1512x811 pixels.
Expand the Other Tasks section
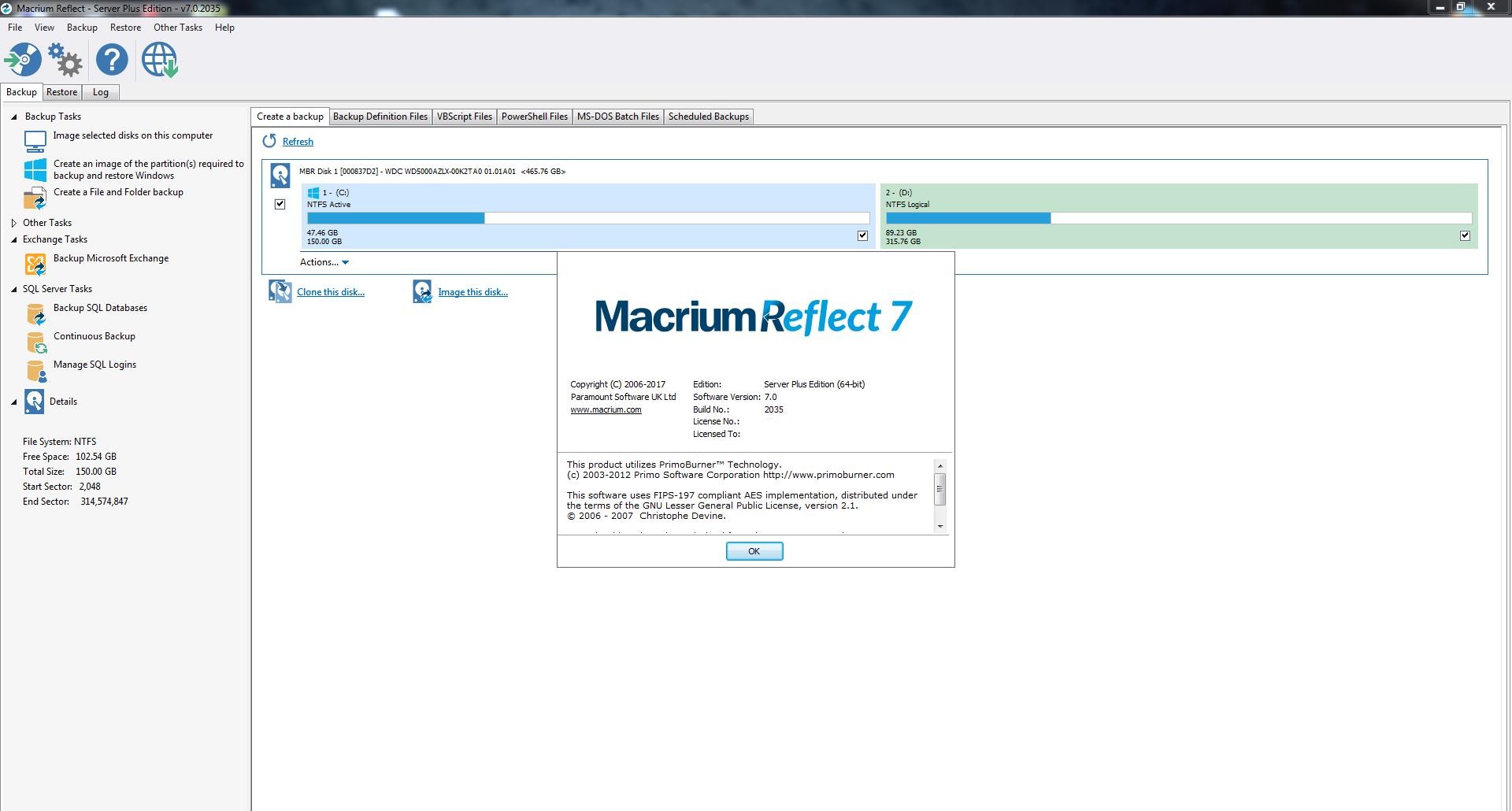[x=14, y=223]
